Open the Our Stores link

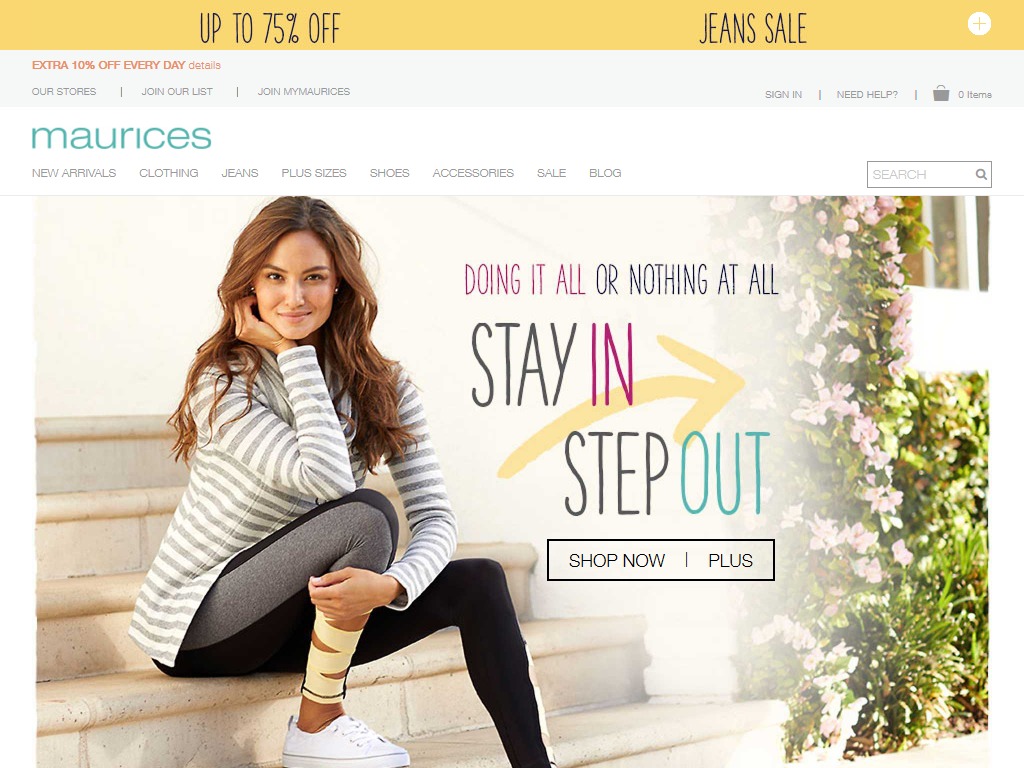click(x=64, y=91)
